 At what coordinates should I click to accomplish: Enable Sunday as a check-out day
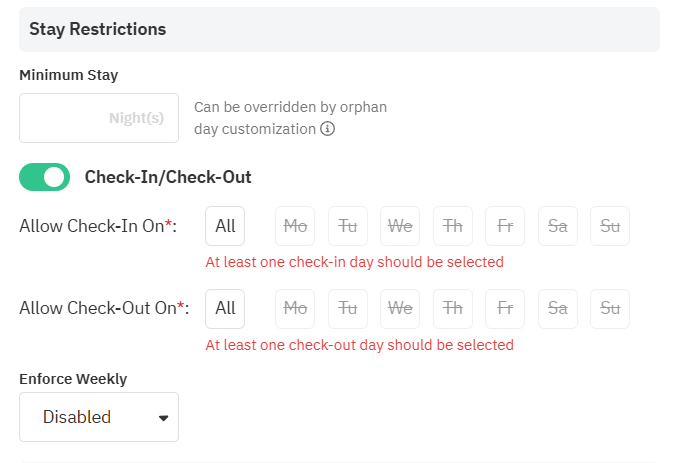[x=610, y=308]
